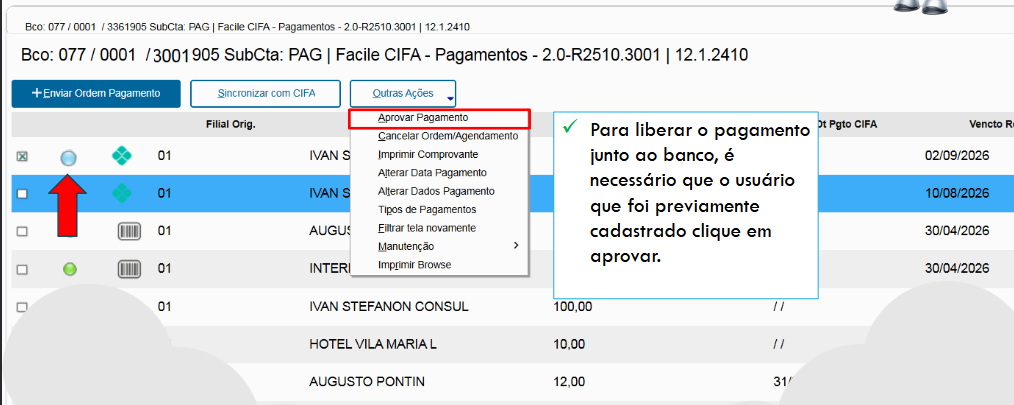
Task: Choose Alterar Data Pagamento option
Action: [x=432, y=173]
